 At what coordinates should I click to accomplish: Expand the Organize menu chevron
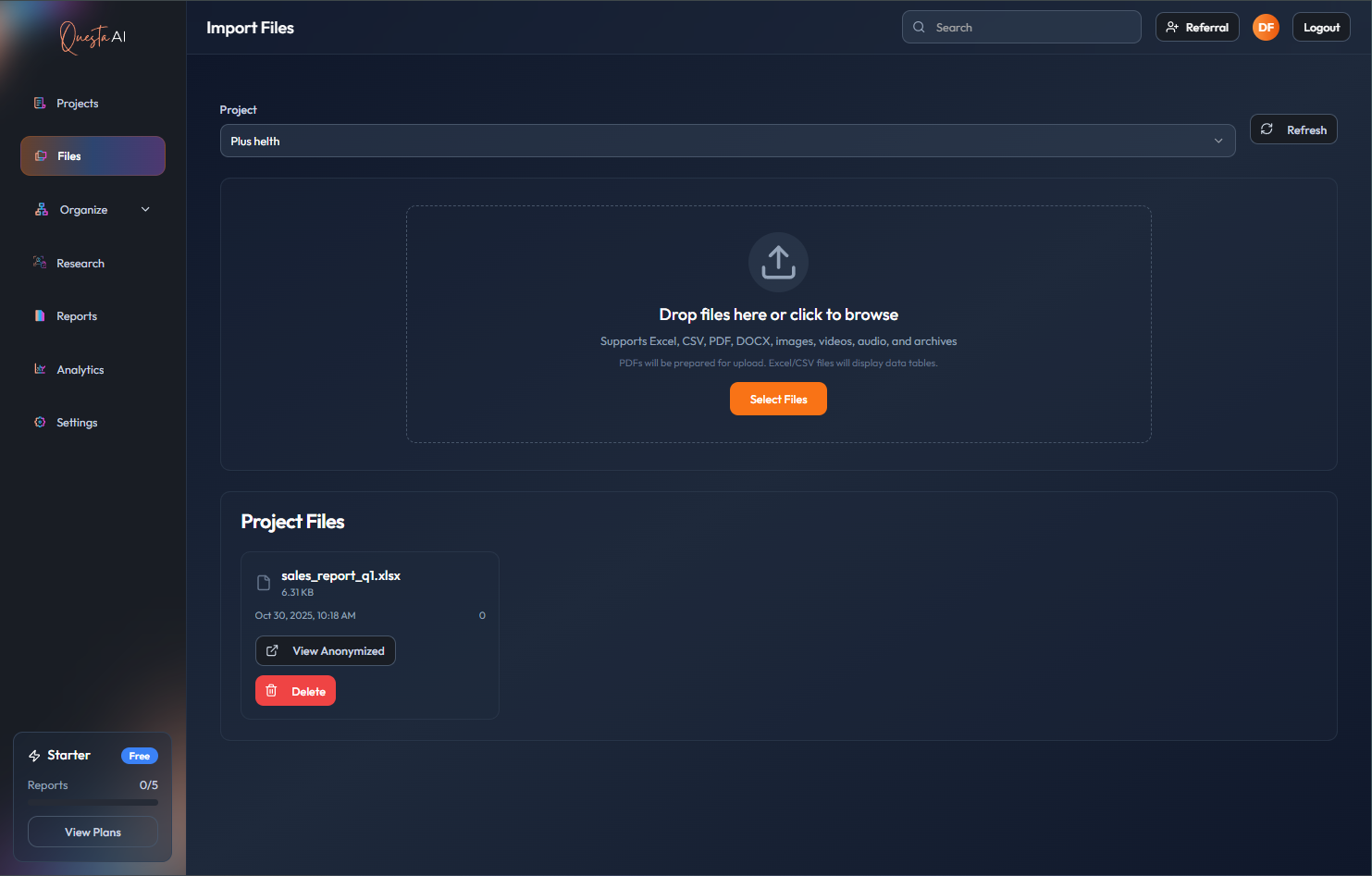[x=145, y=210]
